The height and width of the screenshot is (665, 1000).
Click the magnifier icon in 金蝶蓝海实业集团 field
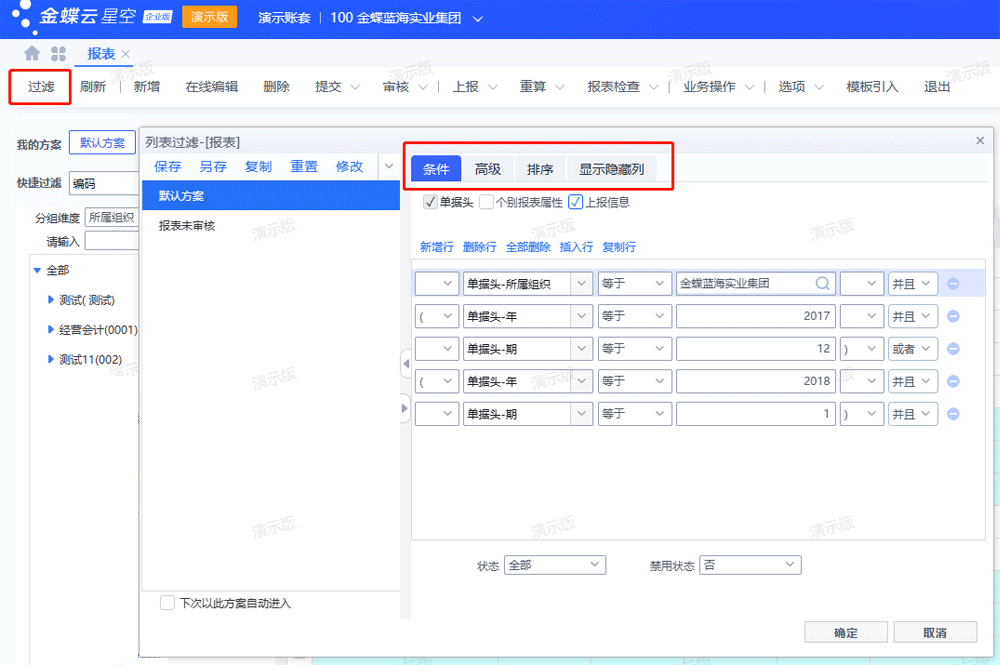click(821, 283)
